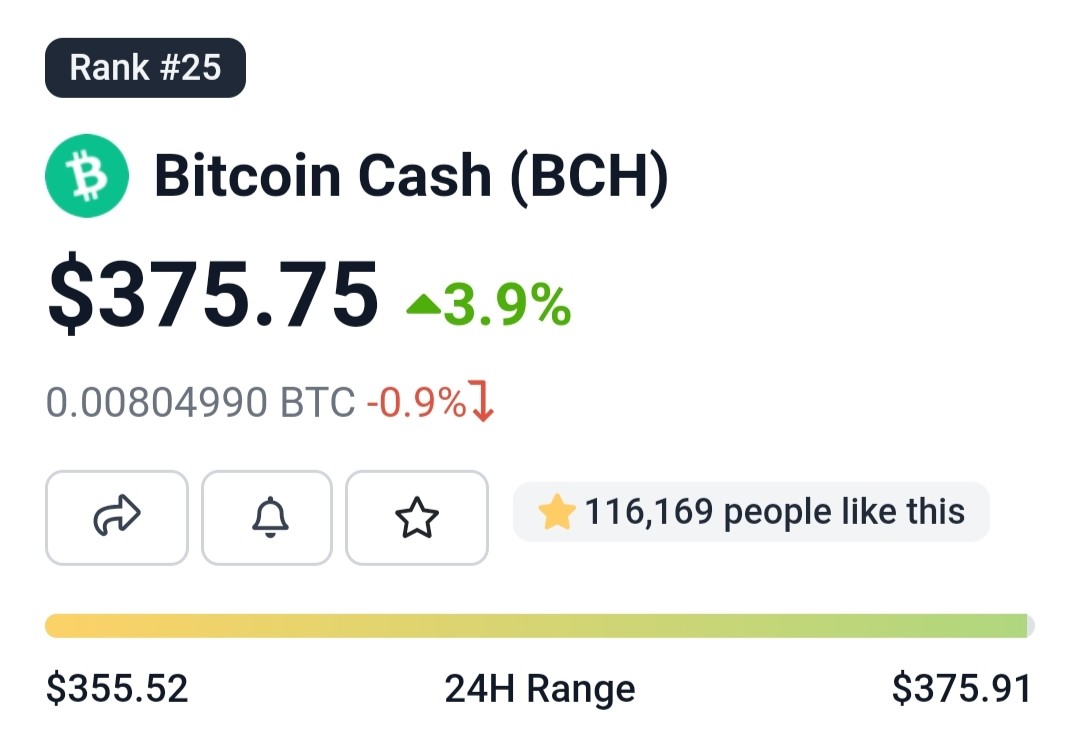
Task: Click the share arrow icon button
Action: point(116,518)
